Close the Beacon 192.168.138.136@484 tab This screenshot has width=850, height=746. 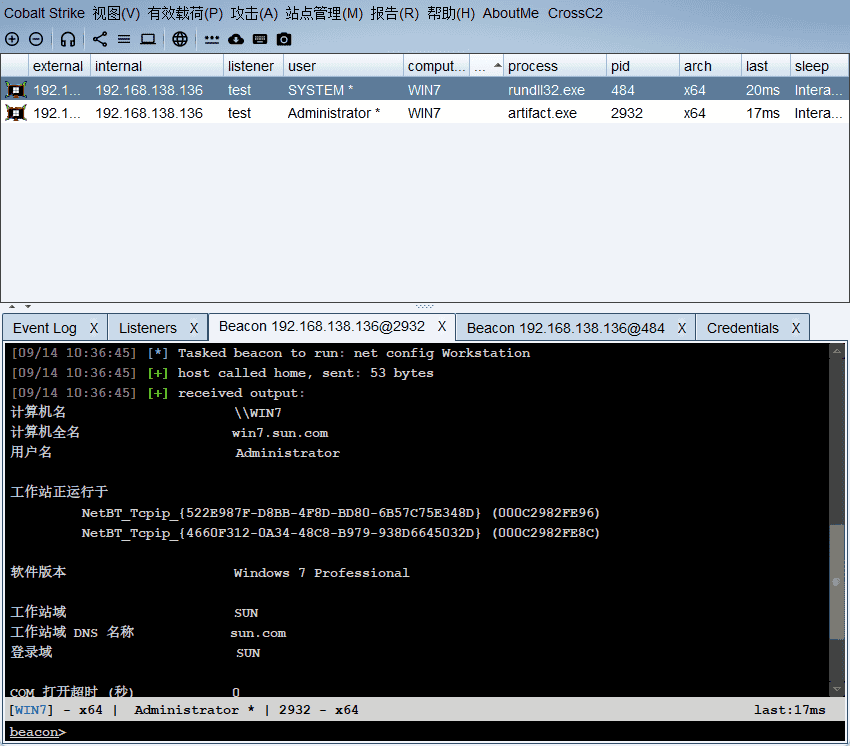tap(682, 328)
